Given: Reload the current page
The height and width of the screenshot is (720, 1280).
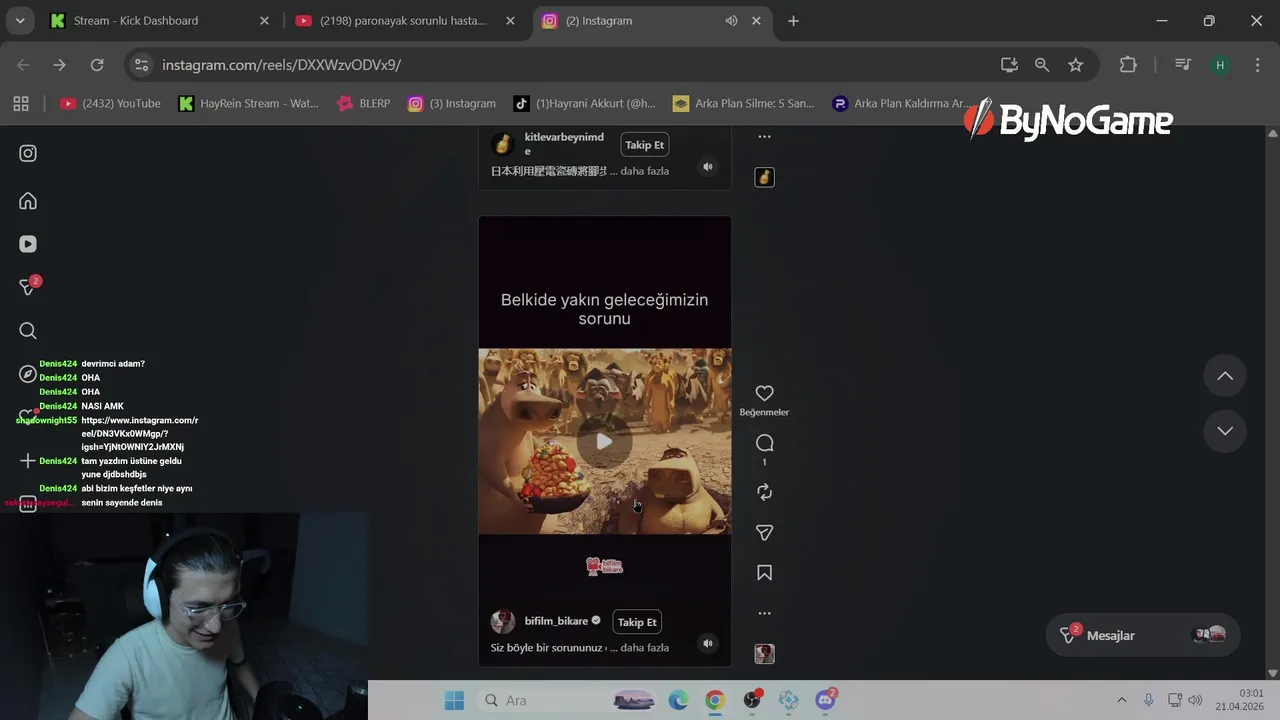Looking at the screenshot, I should click(x=97, y=65).
